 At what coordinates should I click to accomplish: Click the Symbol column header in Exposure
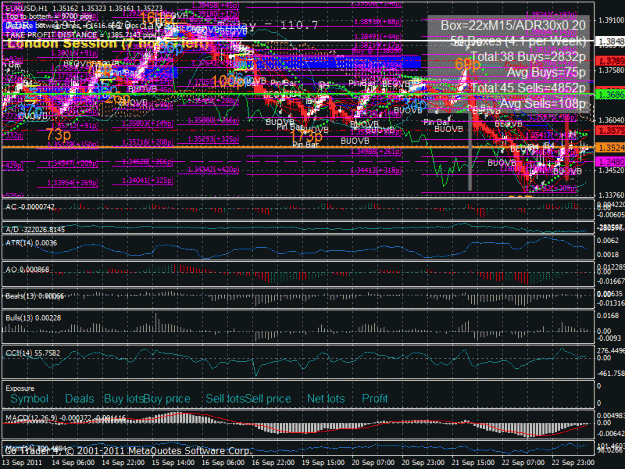tap(29, 398)
